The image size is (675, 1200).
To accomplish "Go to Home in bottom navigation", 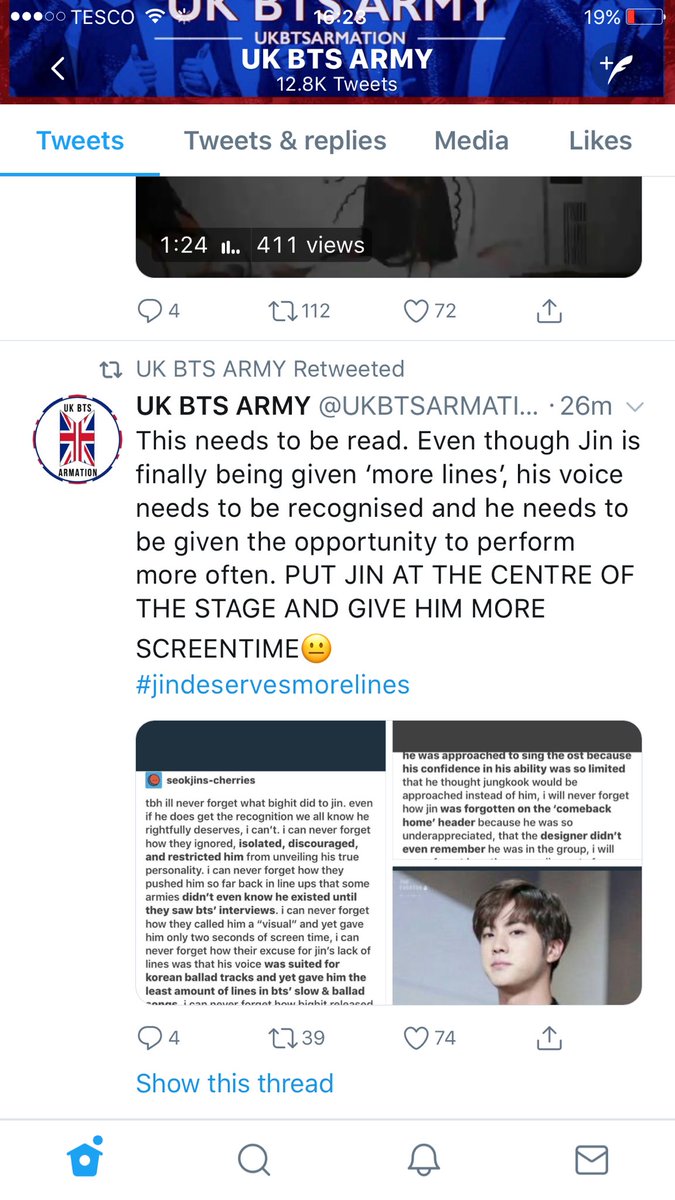I will 85,1159.
